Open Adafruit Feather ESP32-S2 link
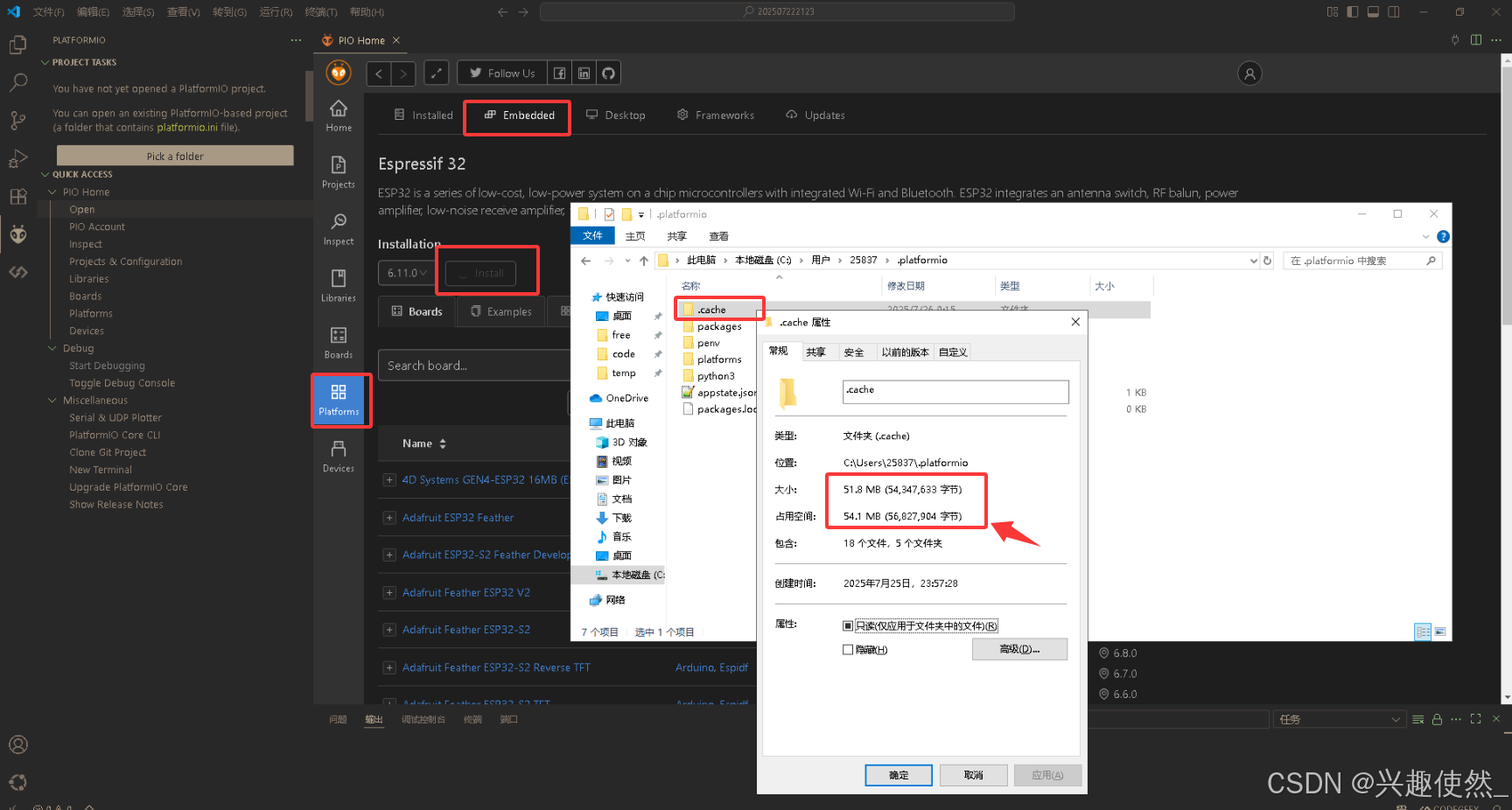The height and width of the screenshot is (810, 1512). coord(466,630)
